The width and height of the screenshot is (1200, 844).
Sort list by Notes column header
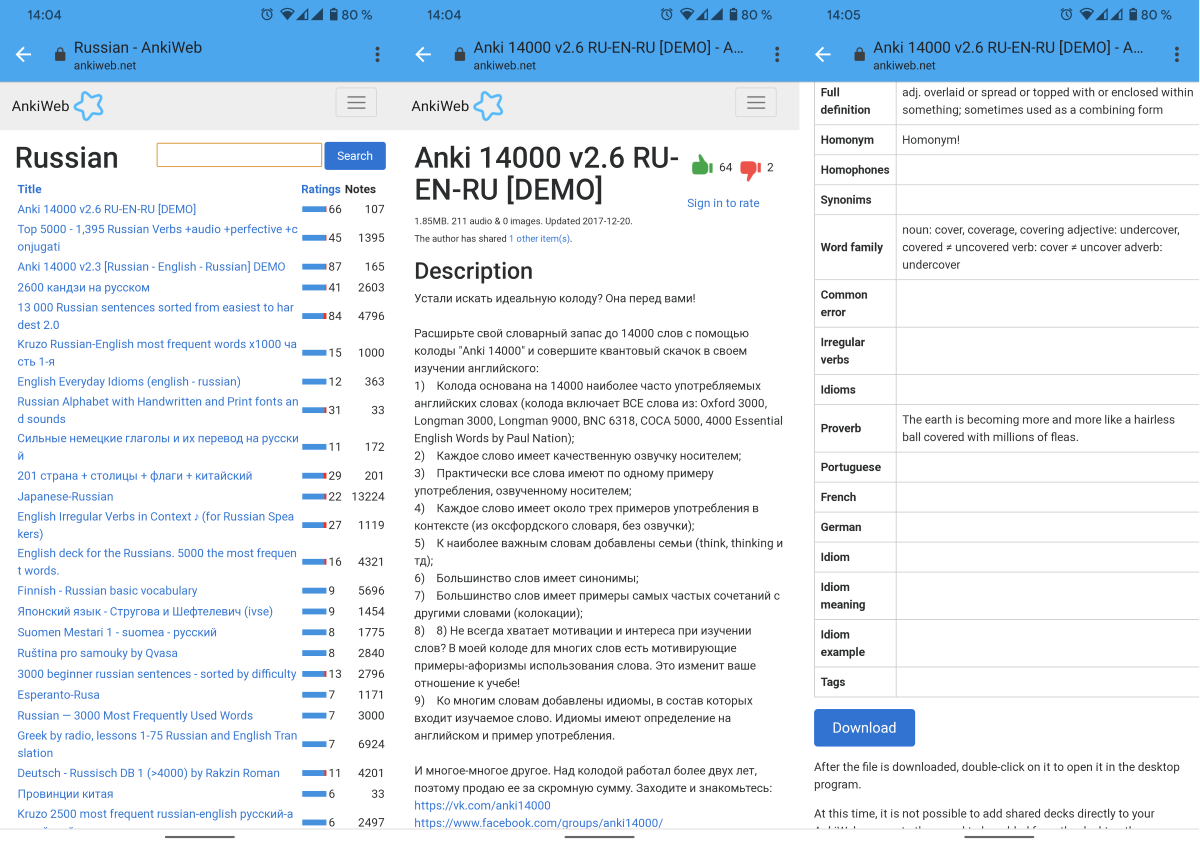(360, 189)
